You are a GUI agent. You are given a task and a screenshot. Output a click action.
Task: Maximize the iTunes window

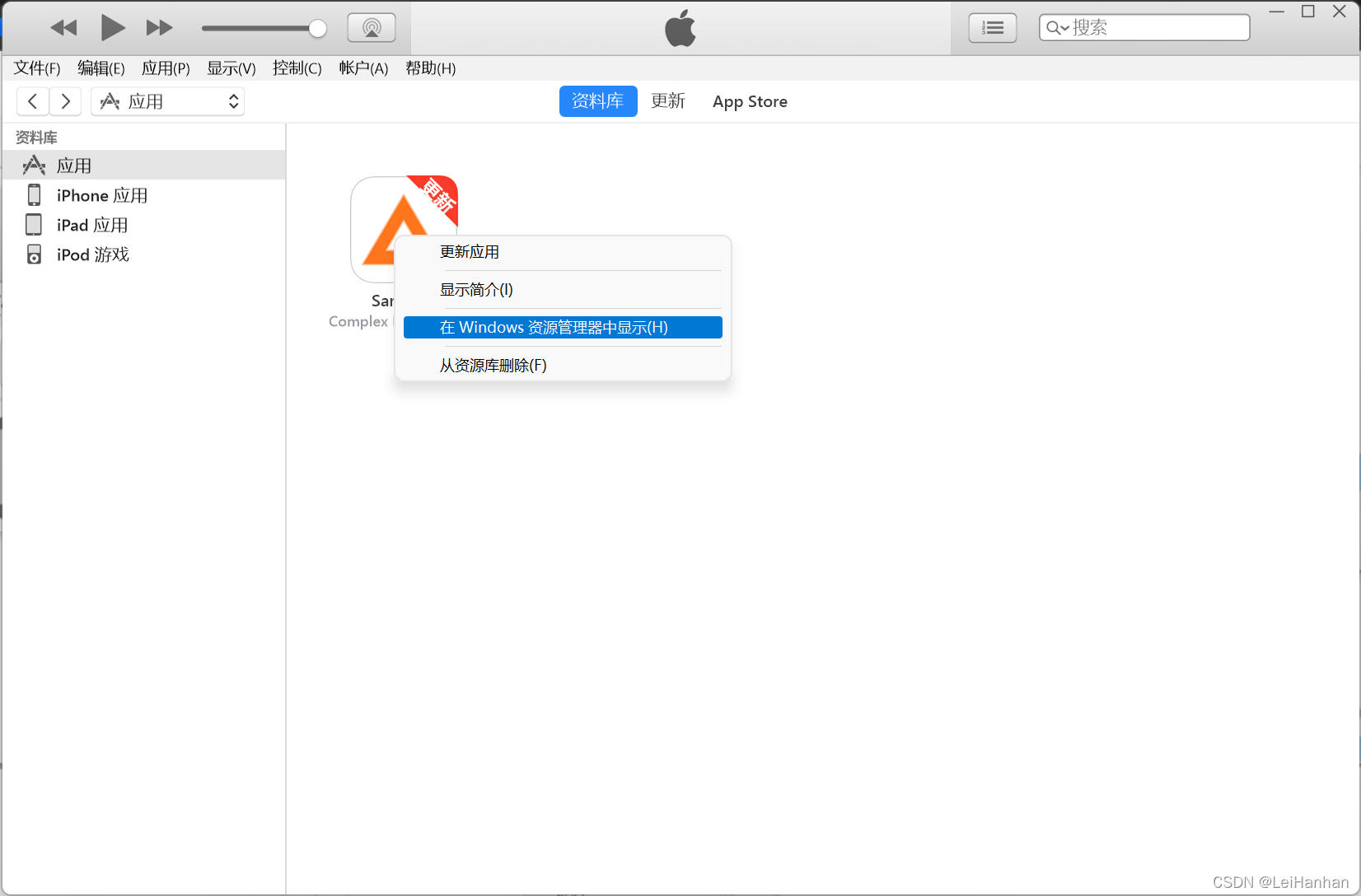pos(1308,12)
